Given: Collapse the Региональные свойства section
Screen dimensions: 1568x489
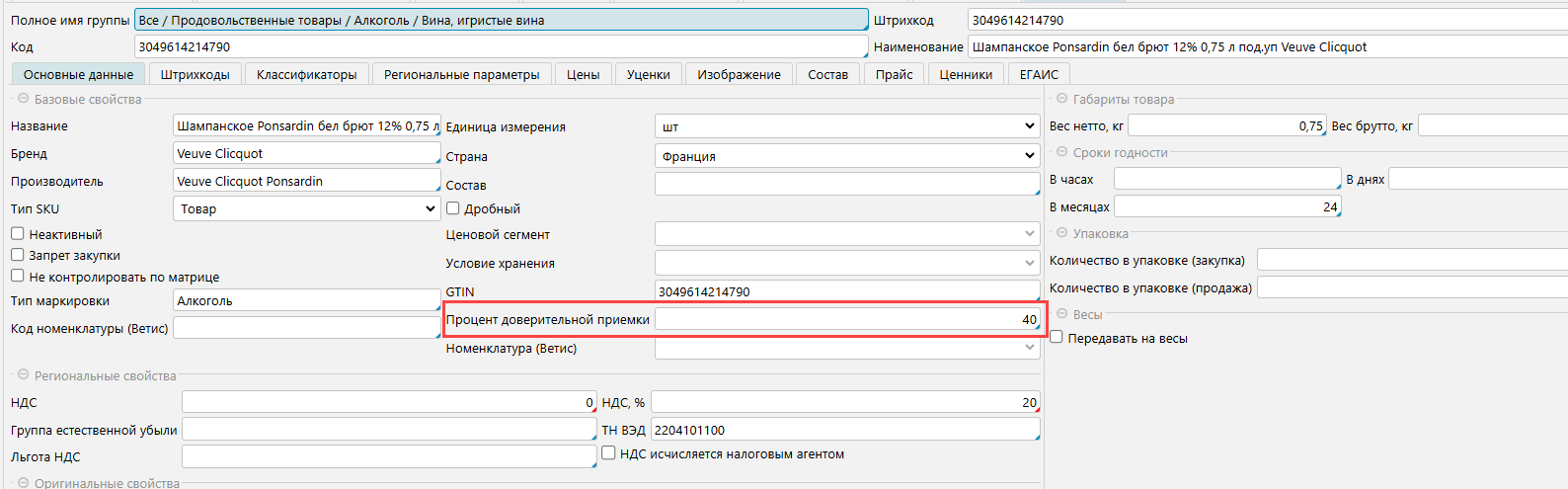Looking at the screenshot, I should click(23, 375).
